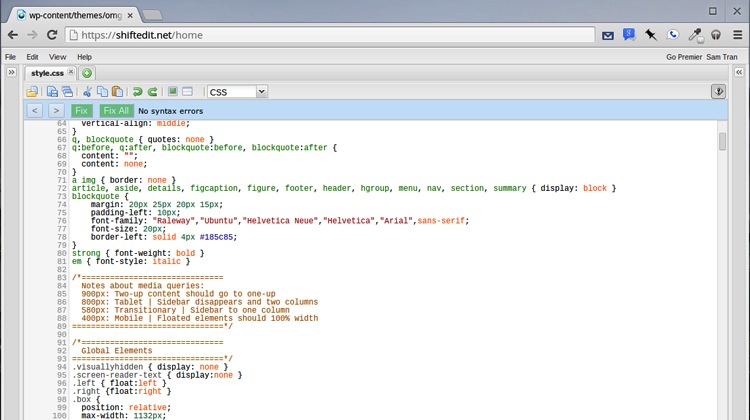Go to previous syntax error
Screen dimensions: 750x420
tap(34, 111)
